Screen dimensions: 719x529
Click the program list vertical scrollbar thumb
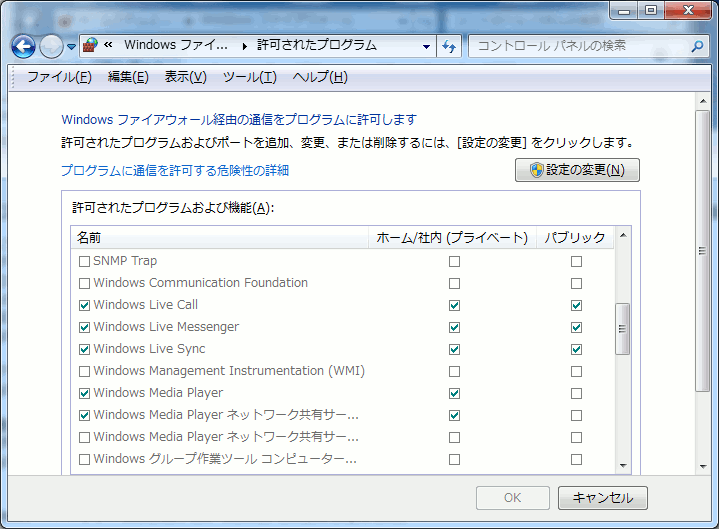(x=623, y=329)
